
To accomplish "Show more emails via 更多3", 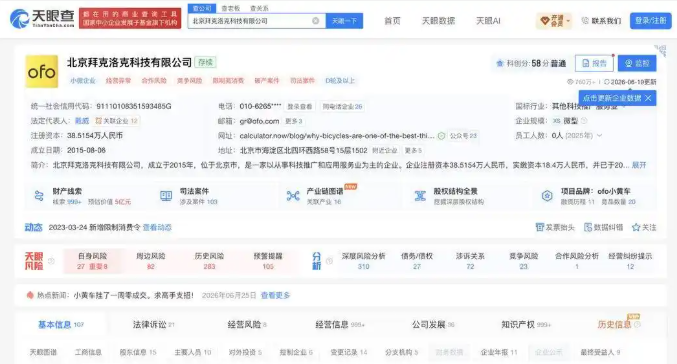I will (x=294, y=121).
